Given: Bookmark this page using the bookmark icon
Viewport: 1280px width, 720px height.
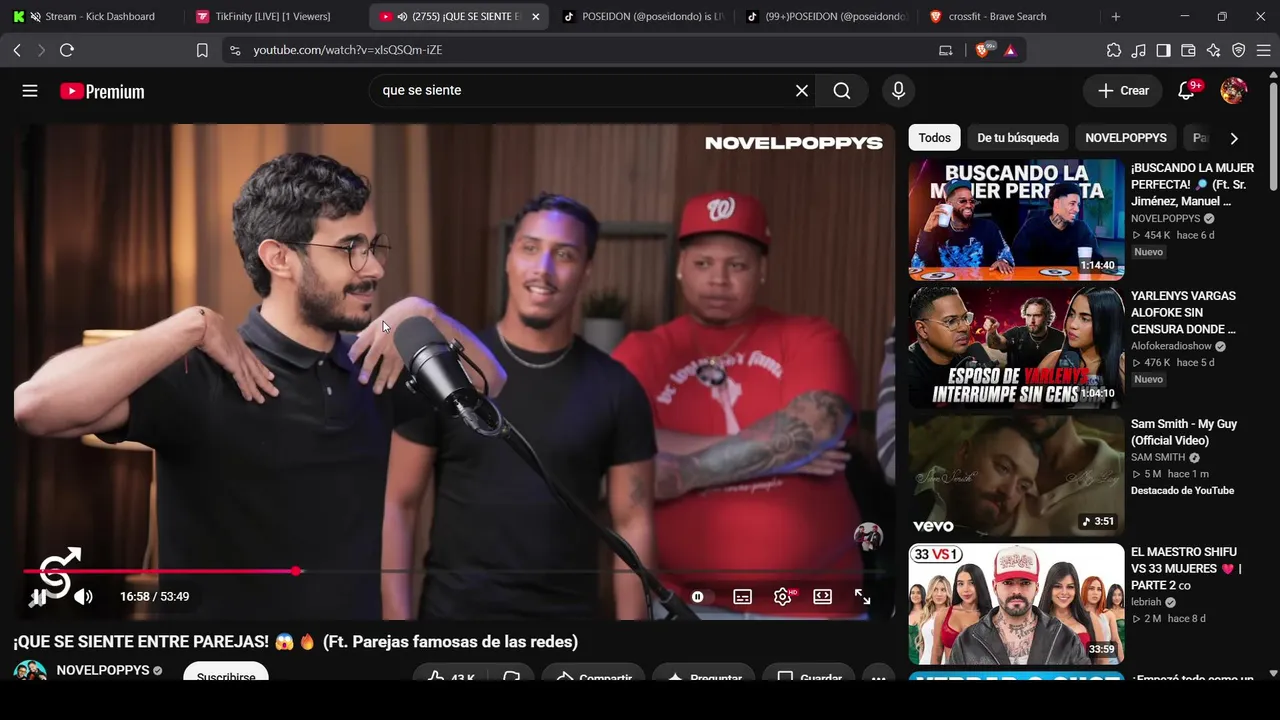Looking at the screenshot, I should point(202,50).
